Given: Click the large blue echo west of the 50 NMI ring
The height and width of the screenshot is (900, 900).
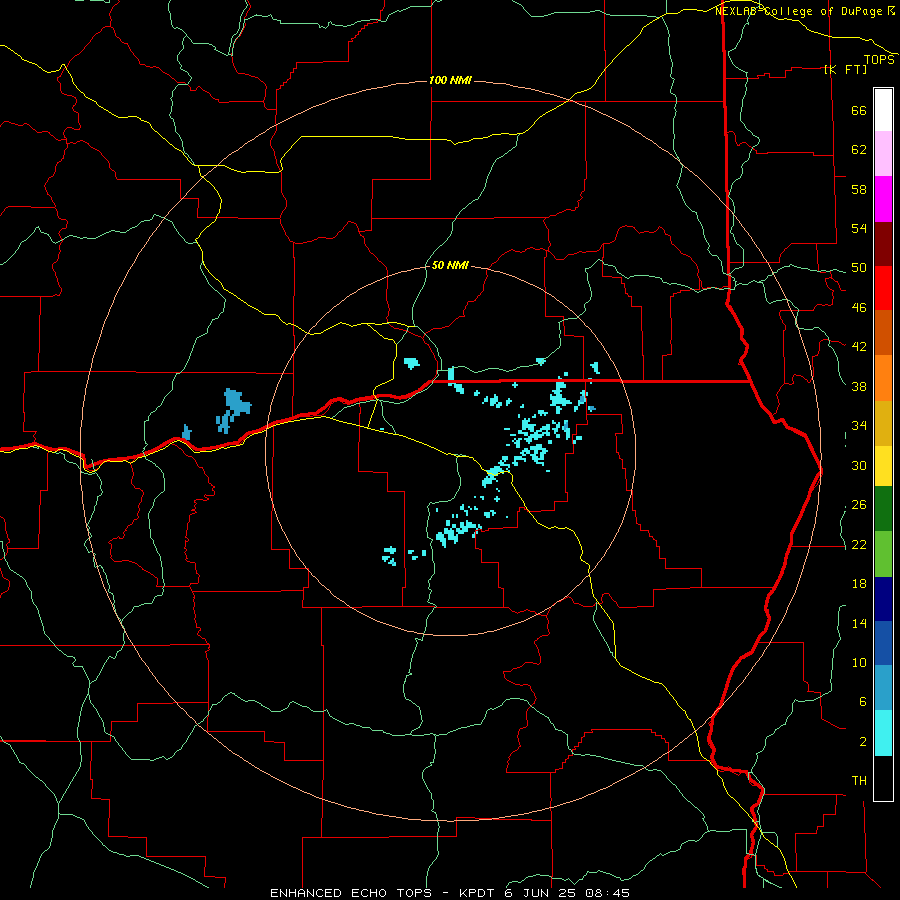Looking at the screenshot, I should click(234, 410).
